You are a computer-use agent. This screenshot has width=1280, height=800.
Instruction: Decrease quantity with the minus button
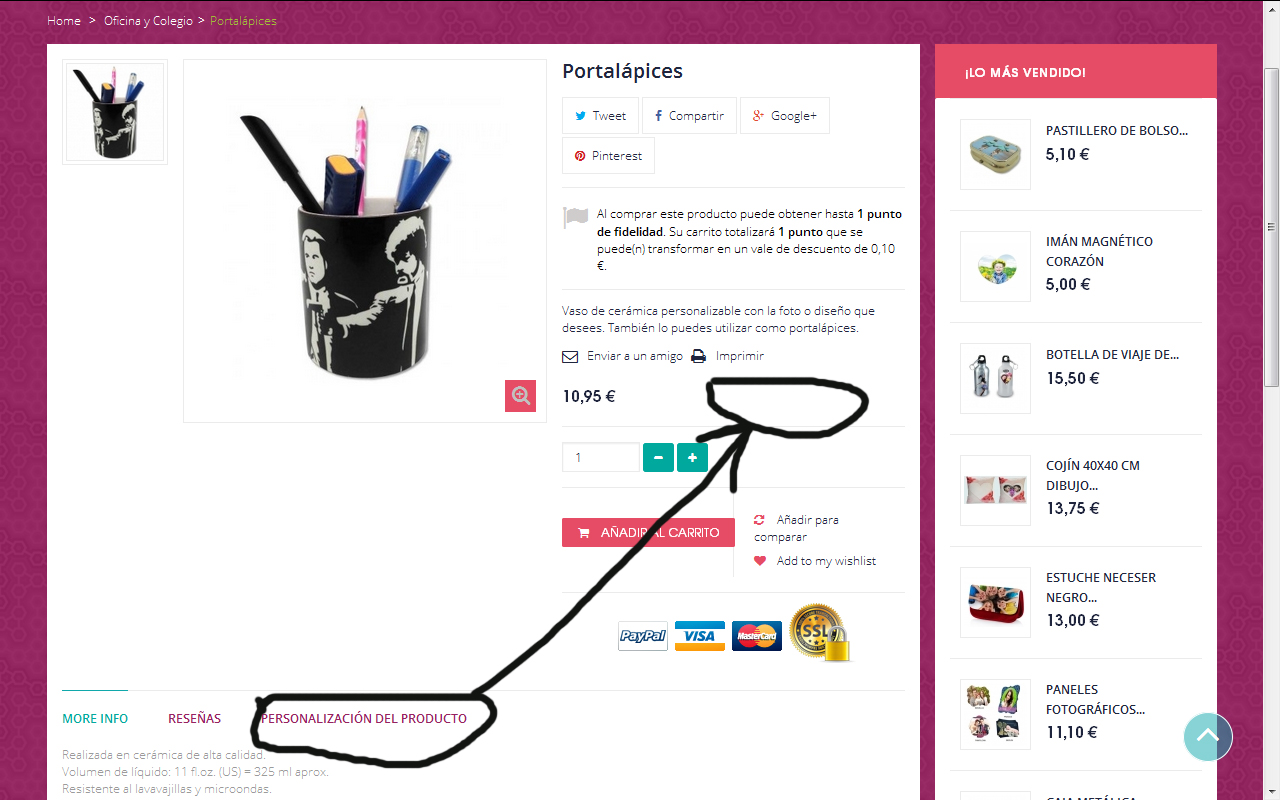(x=658, y=458)
